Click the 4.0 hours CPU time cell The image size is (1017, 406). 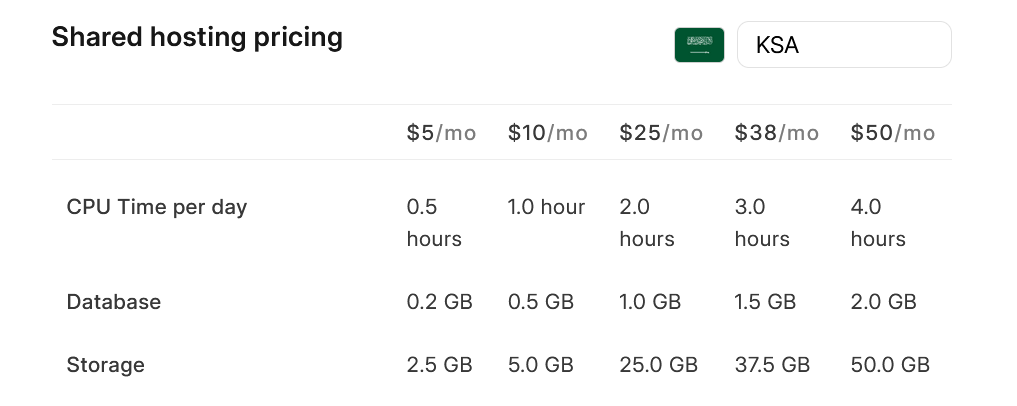click(878, 223)
